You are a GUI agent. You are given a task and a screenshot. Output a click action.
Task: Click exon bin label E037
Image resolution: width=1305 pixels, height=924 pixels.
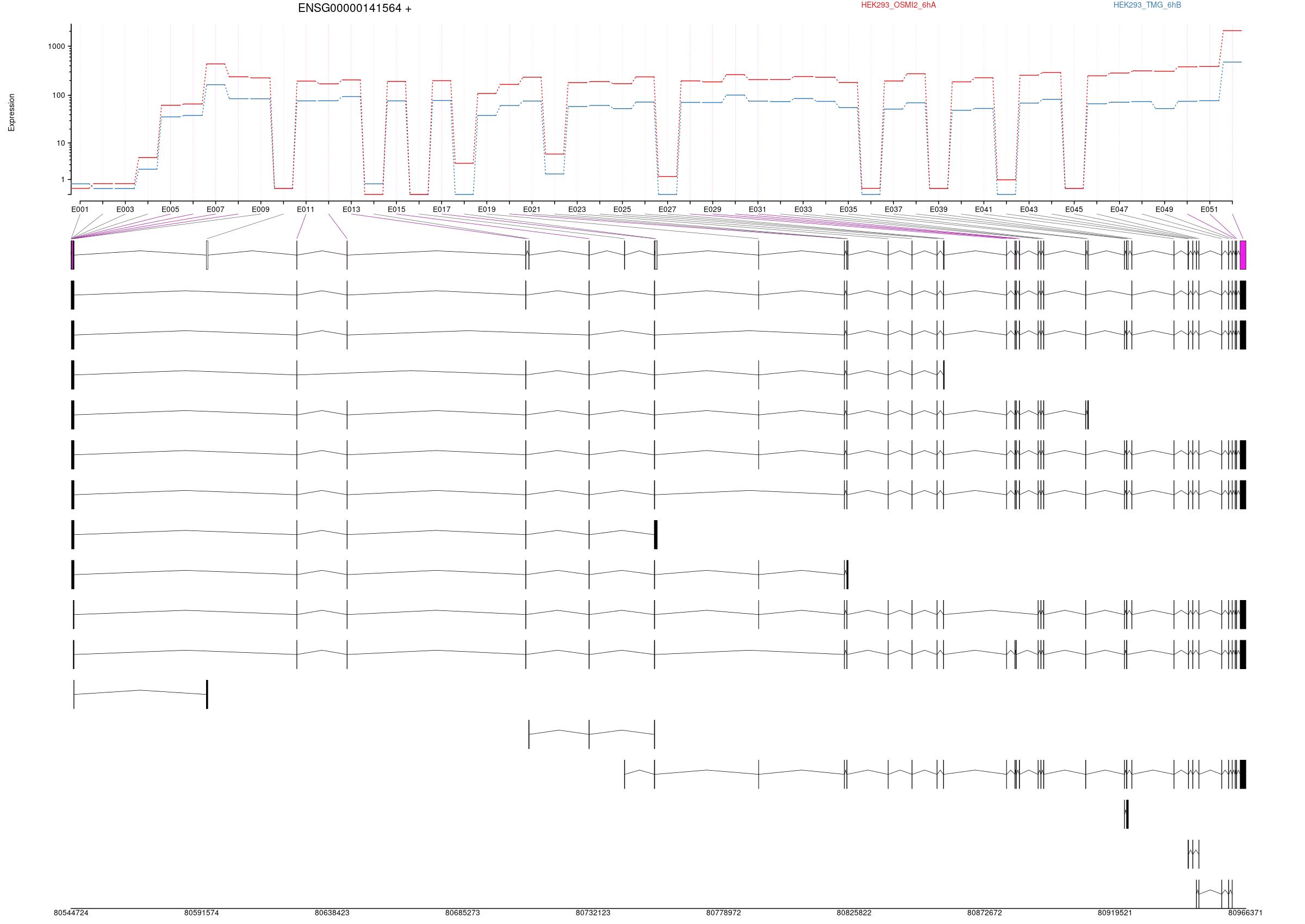click(893, 209)
